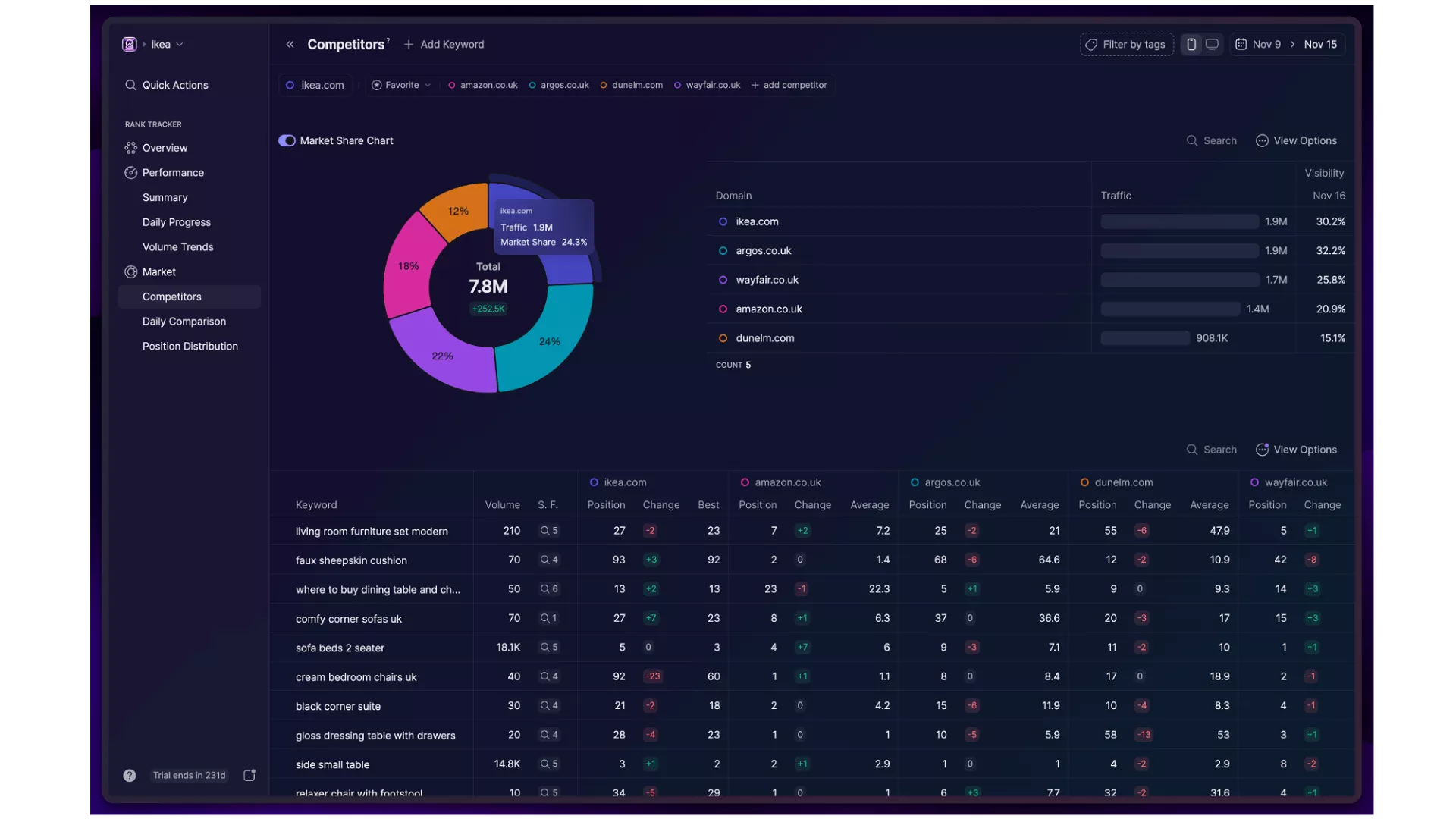This screenshot has height=819, width=1456.
Task: Toggle wayfair.co.uk competitor chip
Action: (x=708, y=85)
